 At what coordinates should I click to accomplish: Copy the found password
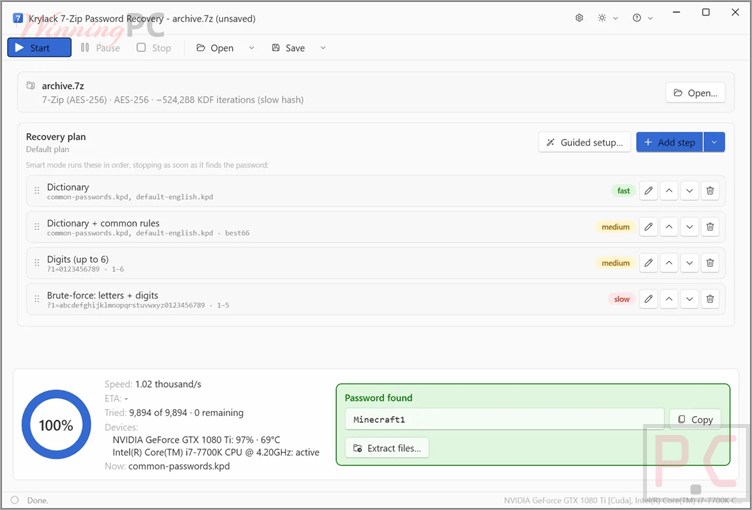[695, 419]
